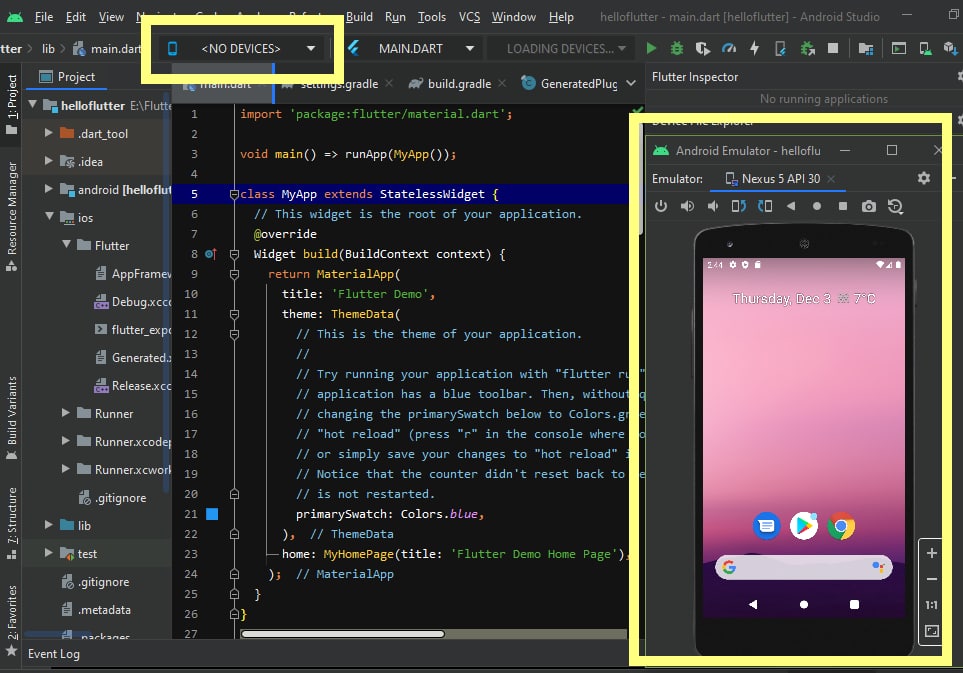Viewport: 963px width, 673px height.
Task: Expand the android [helloflutter] folder
Action: (49, 189)
